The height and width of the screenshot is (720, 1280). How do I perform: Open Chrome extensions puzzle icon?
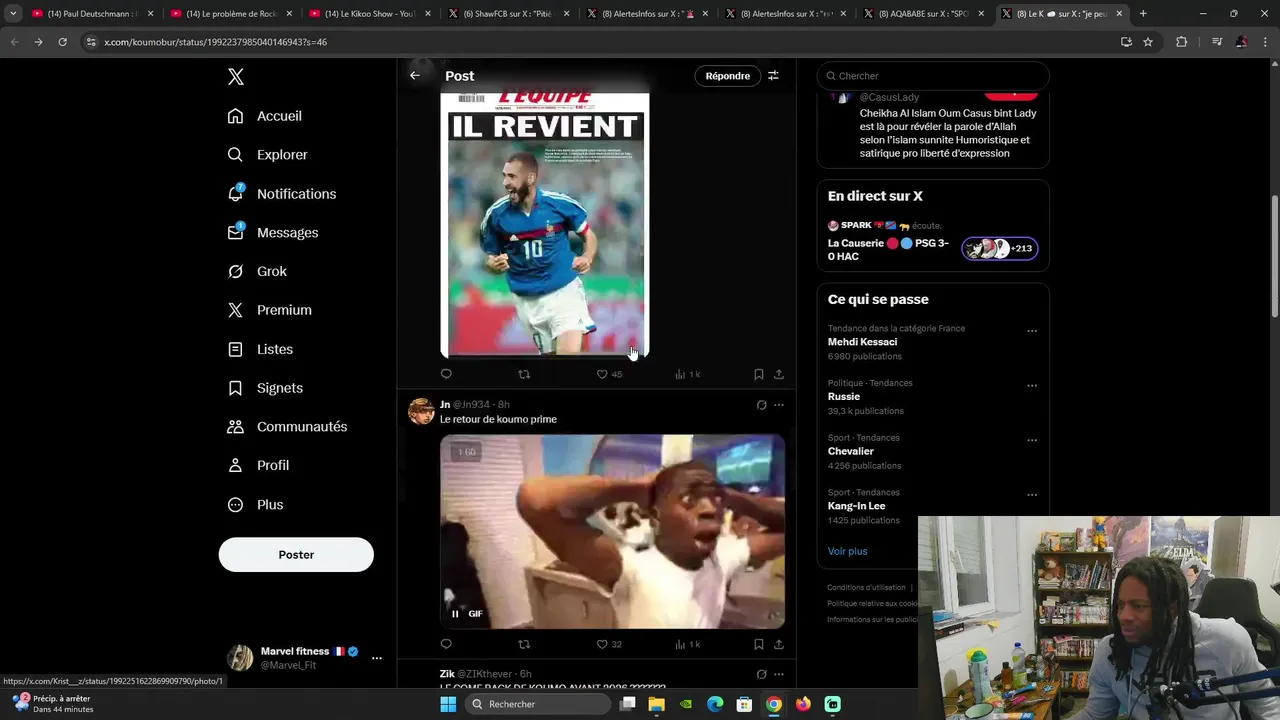(1182, 42)
